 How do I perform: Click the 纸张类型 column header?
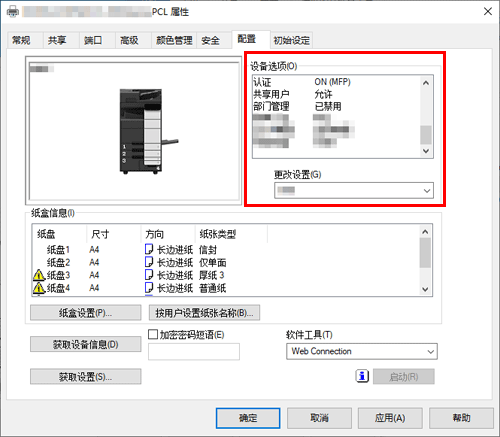[231, 234]
